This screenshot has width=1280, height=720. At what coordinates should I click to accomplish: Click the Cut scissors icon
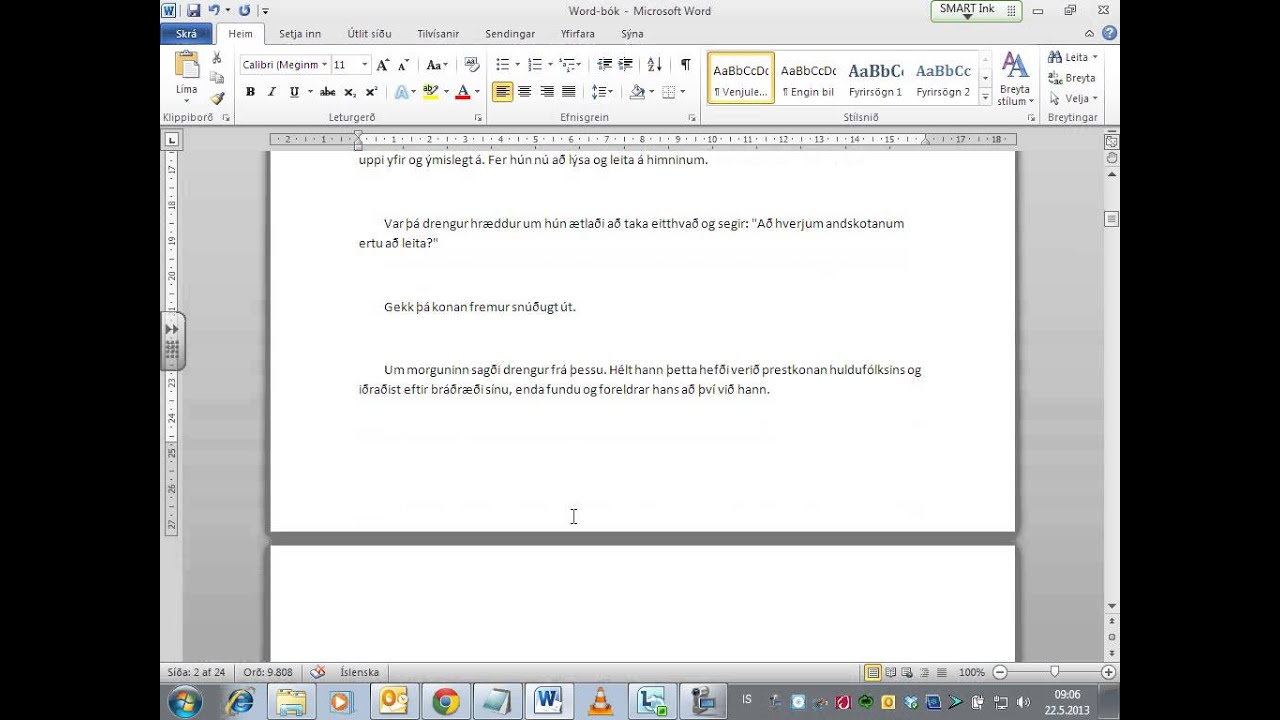coord(217,58)
